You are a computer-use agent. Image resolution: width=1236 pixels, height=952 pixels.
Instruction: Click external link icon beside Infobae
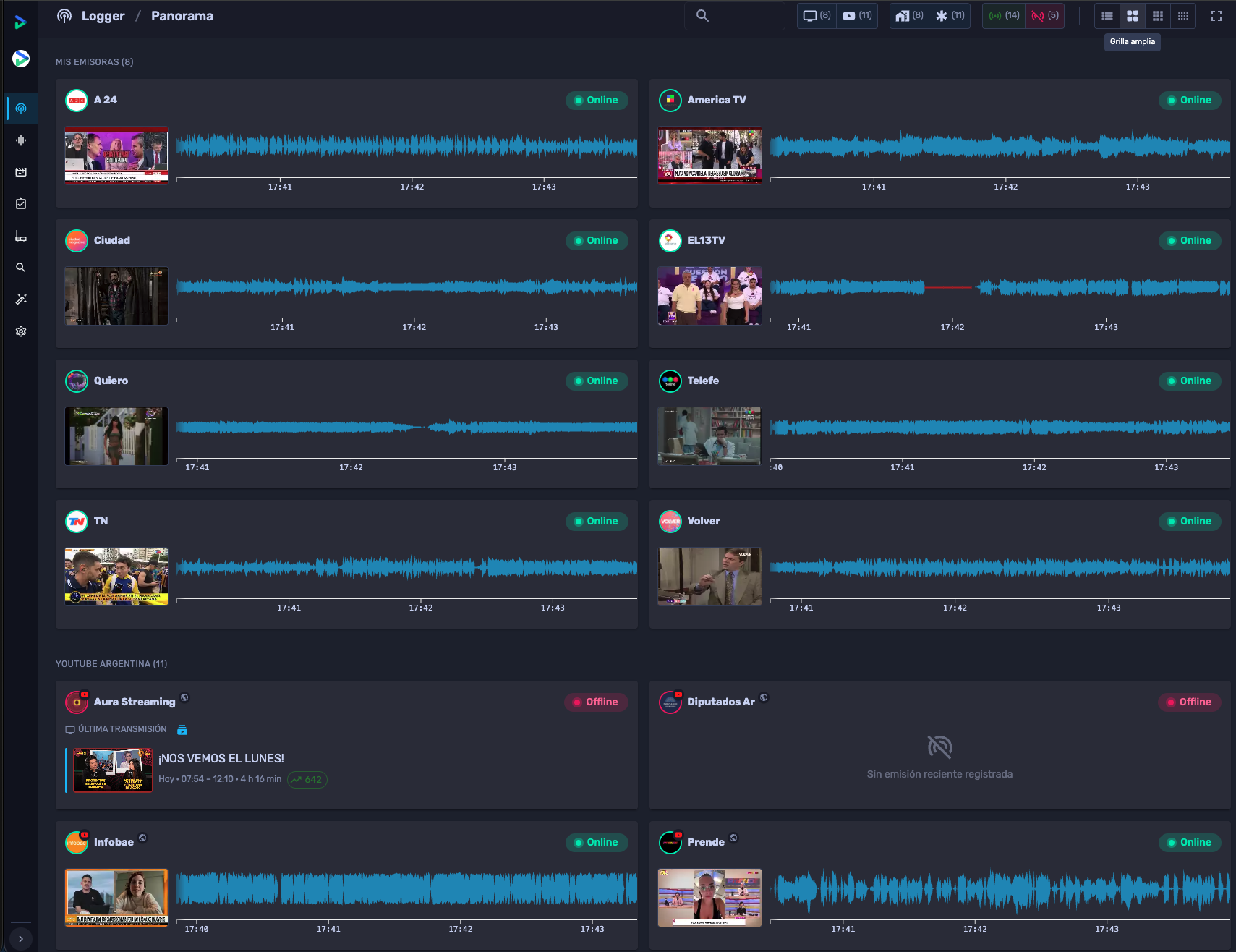pos(142,838)
